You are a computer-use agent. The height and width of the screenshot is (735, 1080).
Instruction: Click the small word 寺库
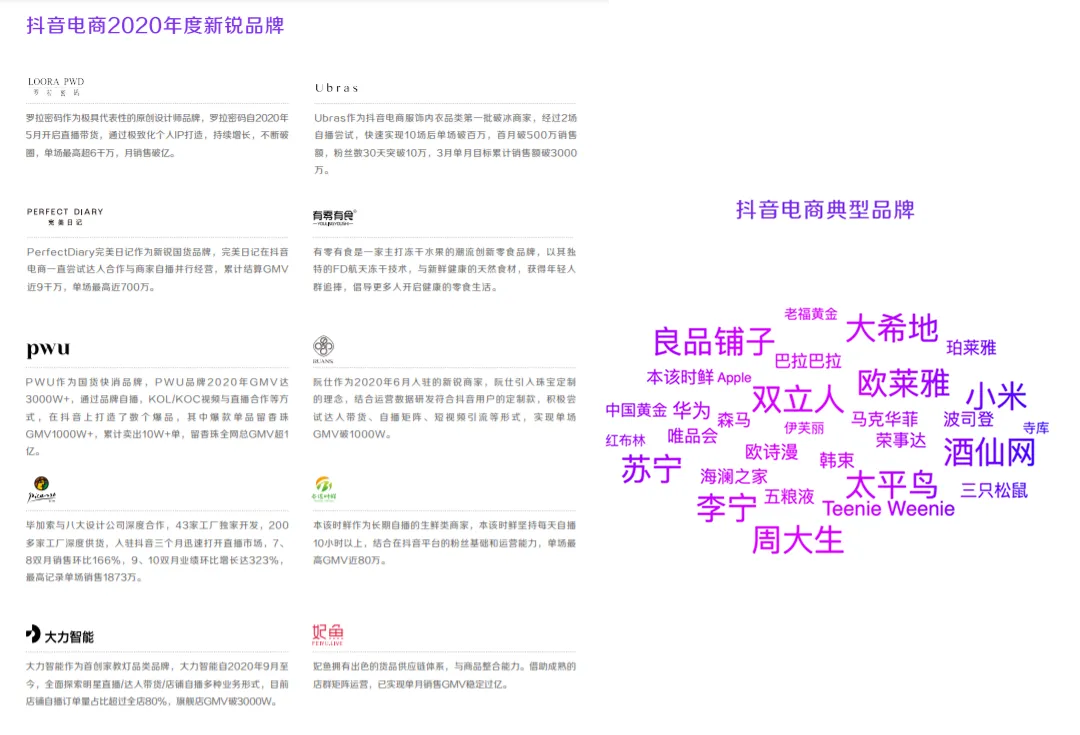pos(1036,428)
